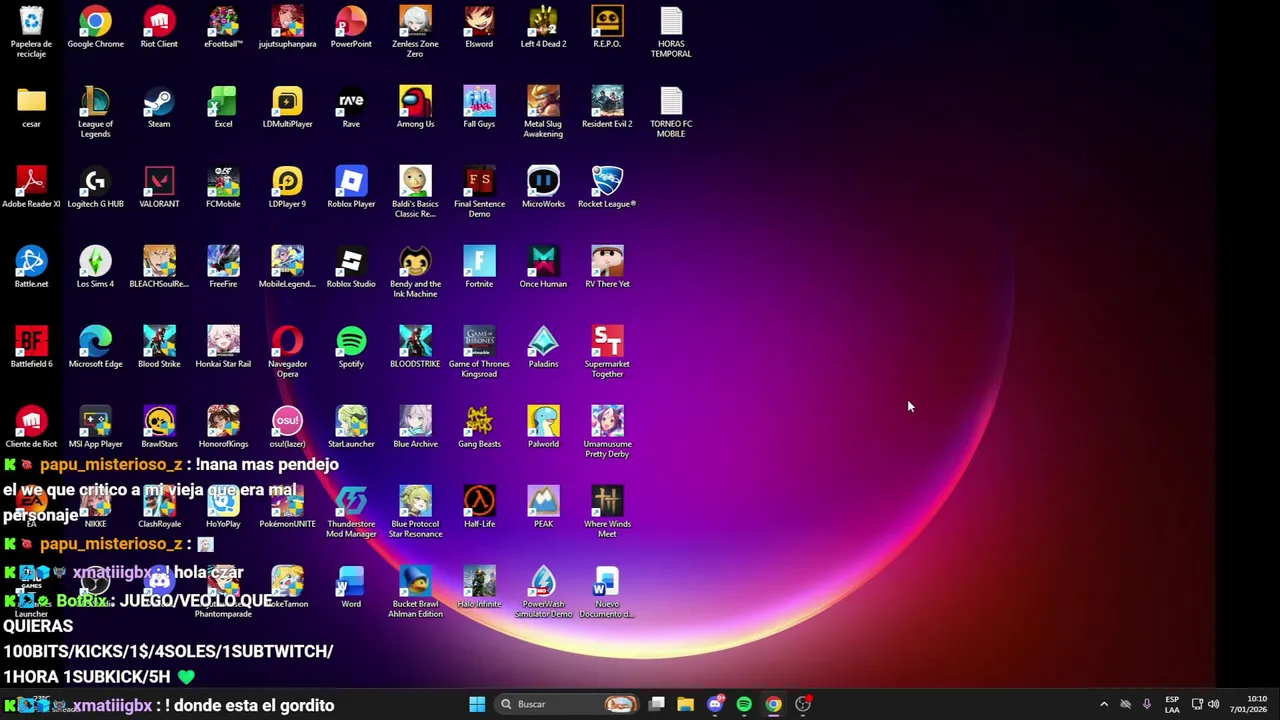Select the Among Us desktop icon

pyautogui.click(x=415, y=107)
